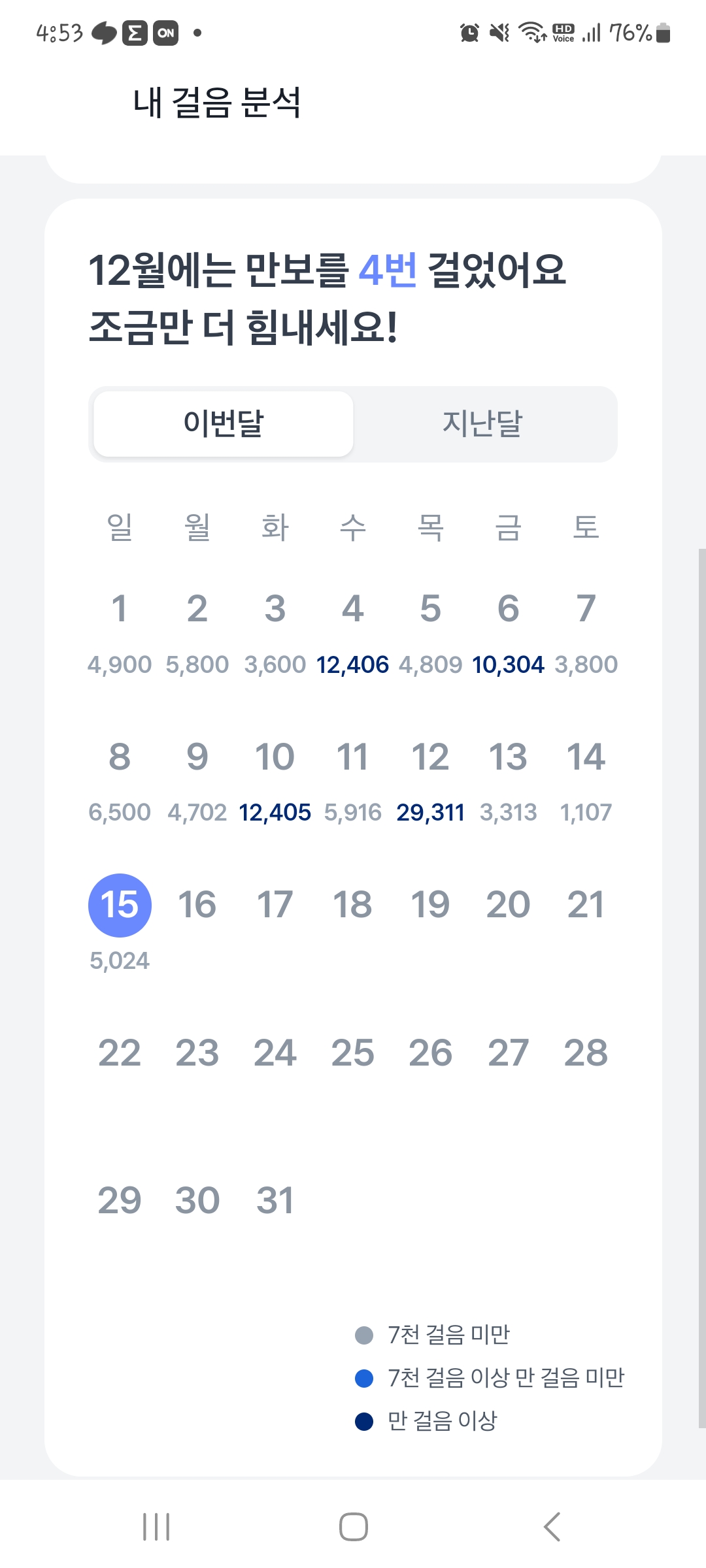Tap the ON notification icon
This screenshot has height=1568, width=706.
click(166, 33)
